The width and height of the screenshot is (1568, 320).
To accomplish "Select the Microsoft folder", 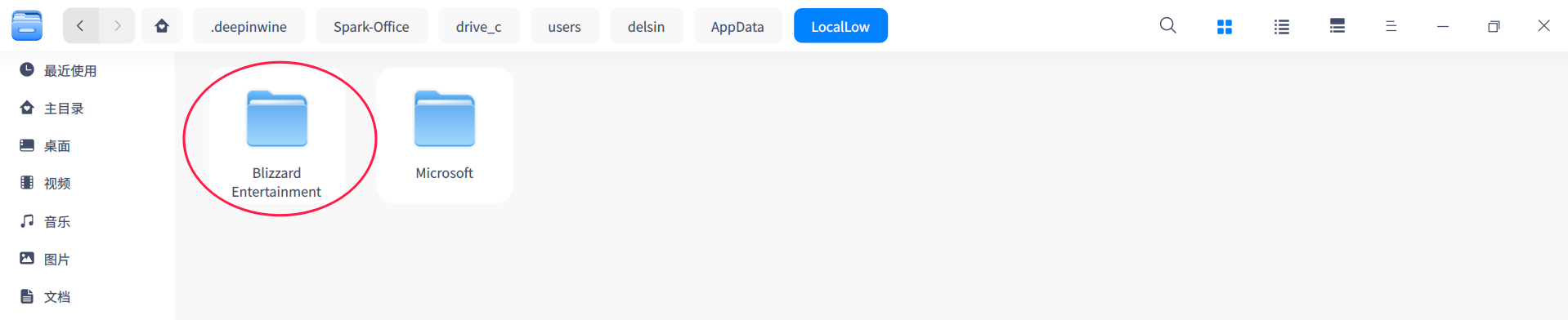I will tap(445, 136).
